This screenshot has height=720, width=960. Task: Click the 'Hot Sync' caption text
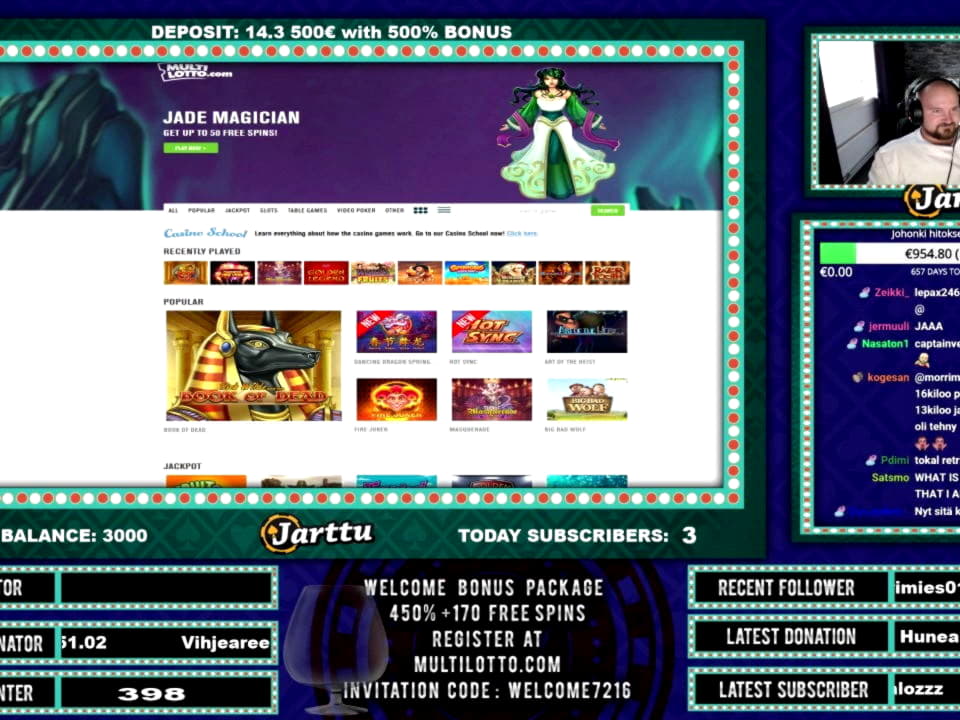pyautogui.click(x=463, y=362)
